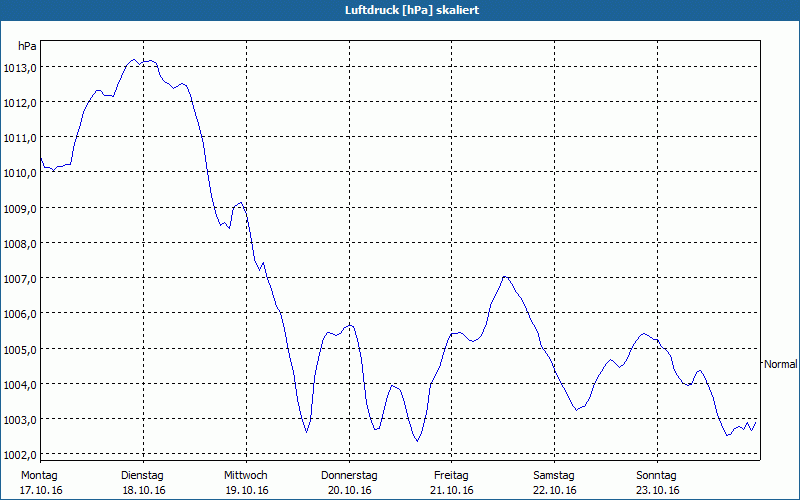This screenshot has height=500, width=800.
Task: Click the Donnerstag day label
Action: click(x=349, y=476)
